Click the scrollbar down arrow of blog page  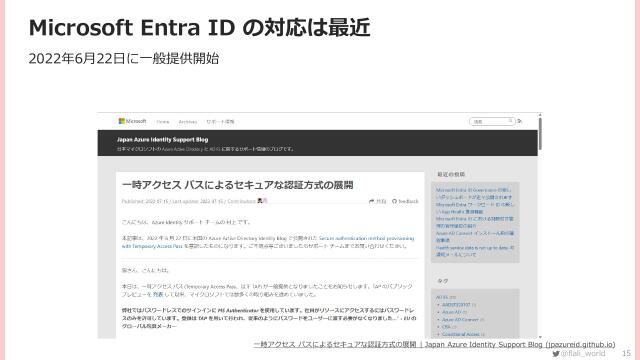point(540,337)
